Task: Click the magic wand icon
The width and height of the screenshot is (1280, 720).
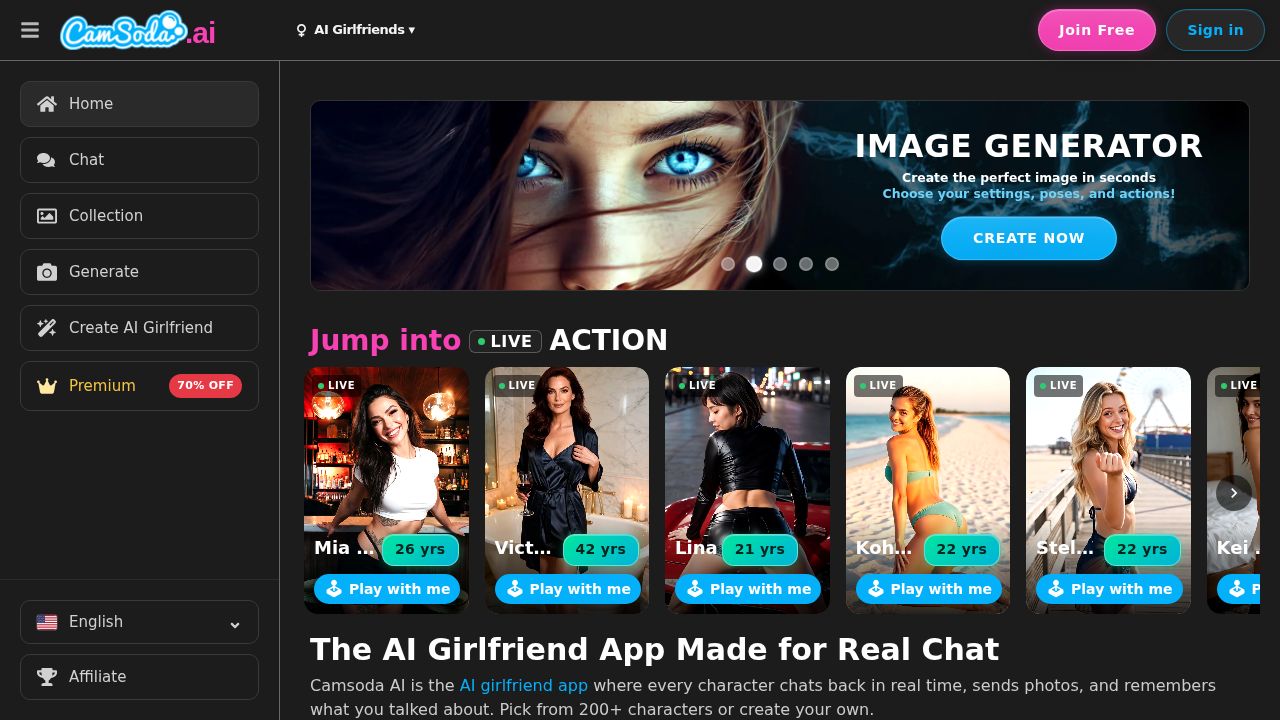Action: (x=47, y=328)
